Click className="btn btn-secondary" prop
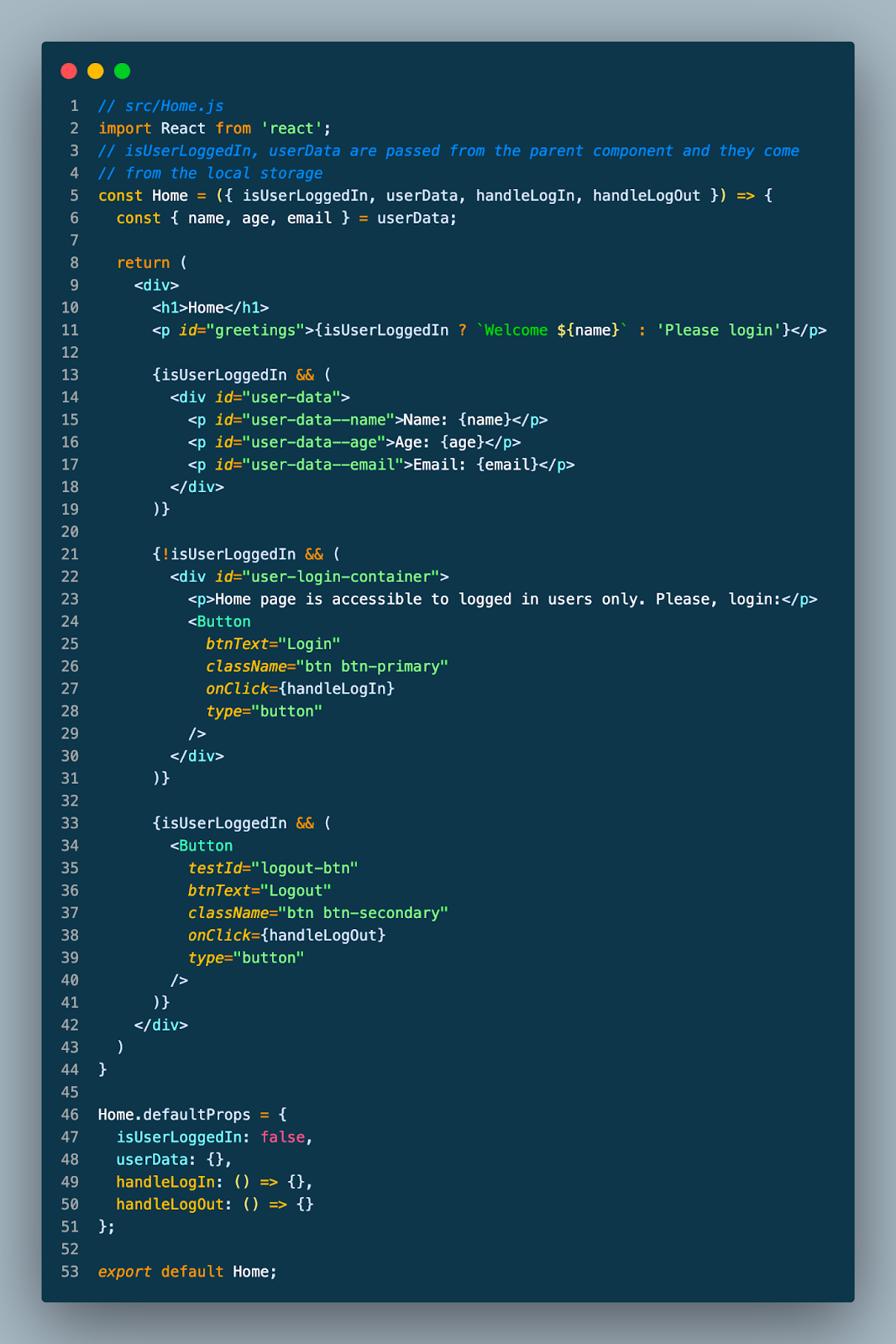This screenshot has width=896, height=1344. coord(318,913)
